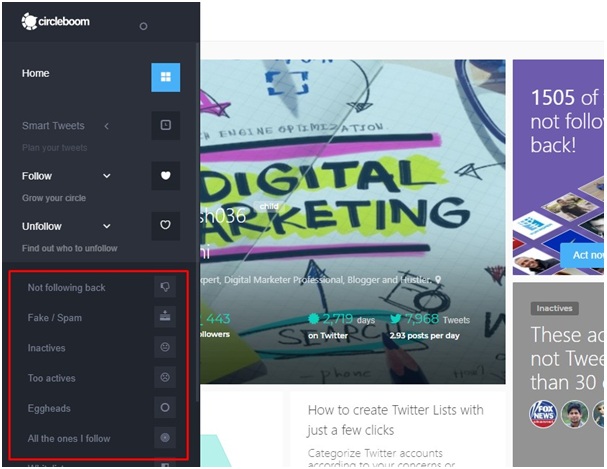This screenshot has height=469, width=607.
Task: Click the Fox News account avatar
Action: point(544,414)
